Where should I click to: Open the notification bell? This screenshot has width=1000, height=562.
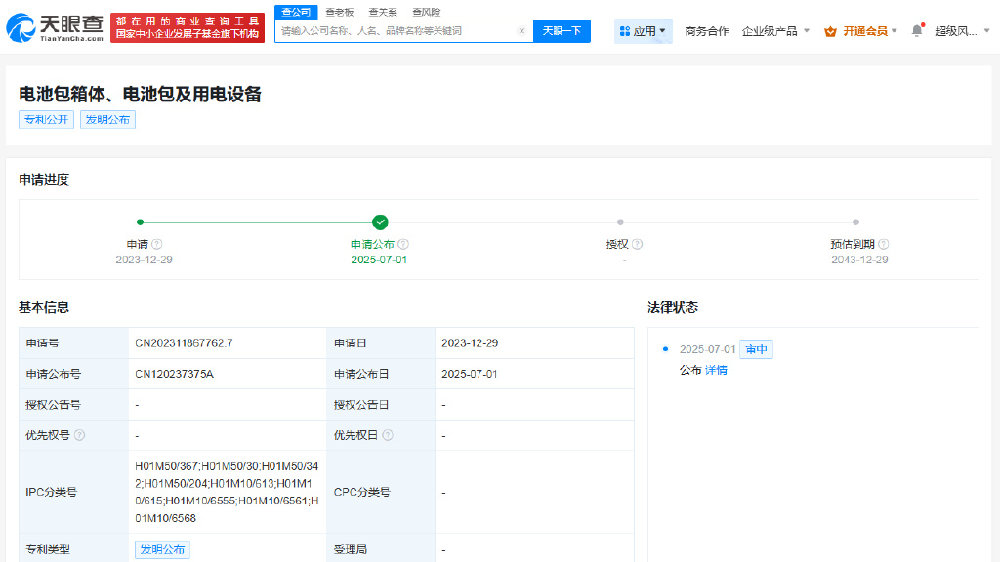917,30
